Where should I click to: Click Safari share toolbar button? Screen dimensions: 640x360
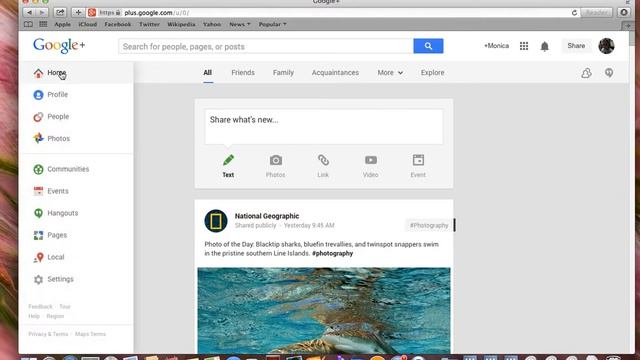(x=60, y=13)
